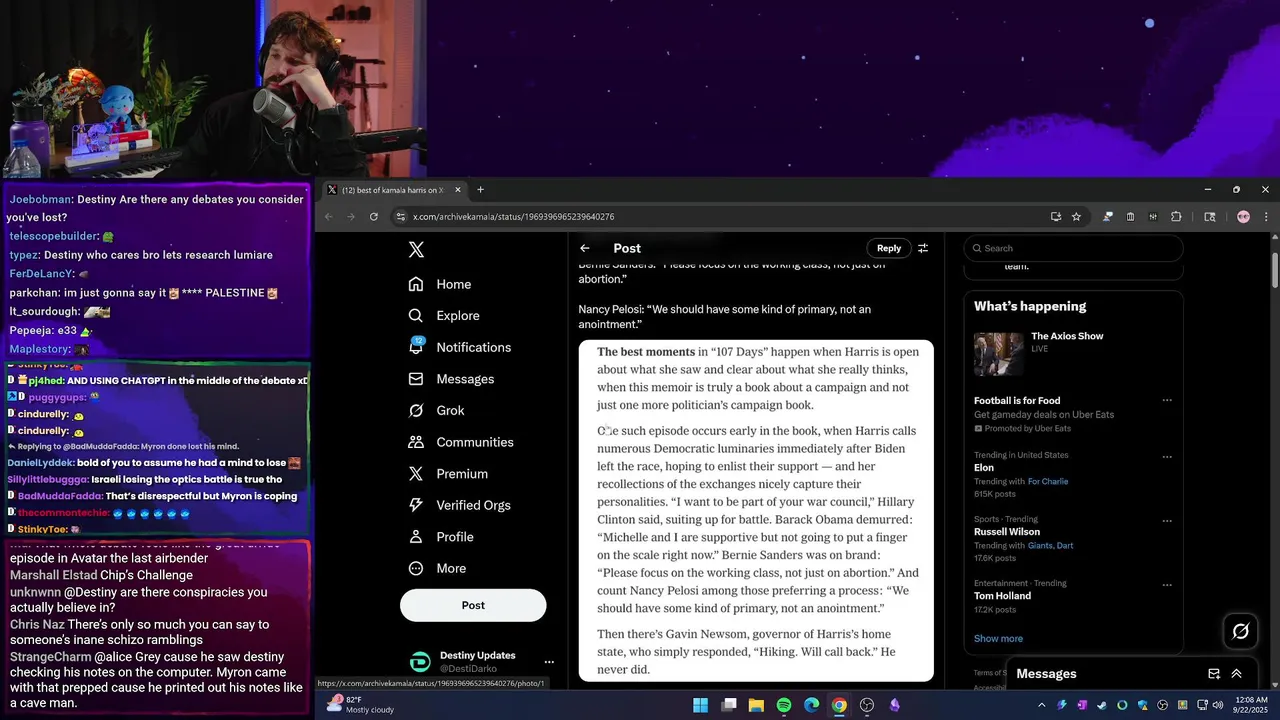Click the book excerpt image in post
Screen dimensions: 1280x720
coord(756,511)
